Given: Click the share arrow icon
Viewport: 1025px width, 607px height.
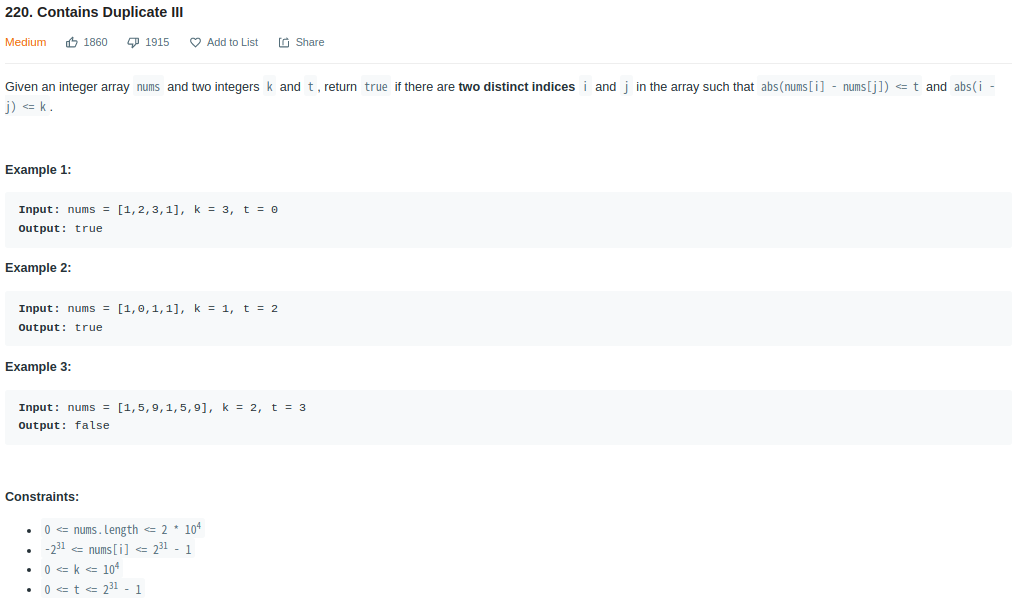Looking at the screenshot, I should [x=284, y=42].
